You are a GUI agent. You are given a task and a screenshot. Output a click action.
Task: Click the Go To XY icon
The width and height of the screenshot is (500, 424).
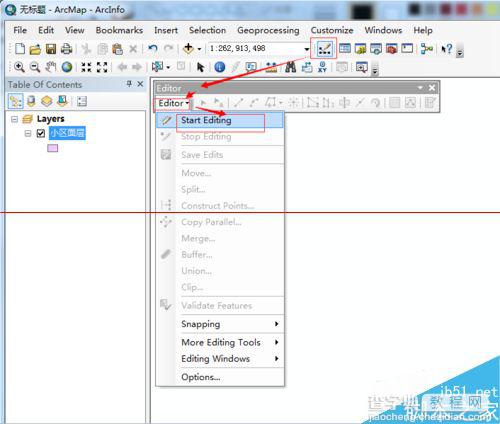tap(322, 67)
